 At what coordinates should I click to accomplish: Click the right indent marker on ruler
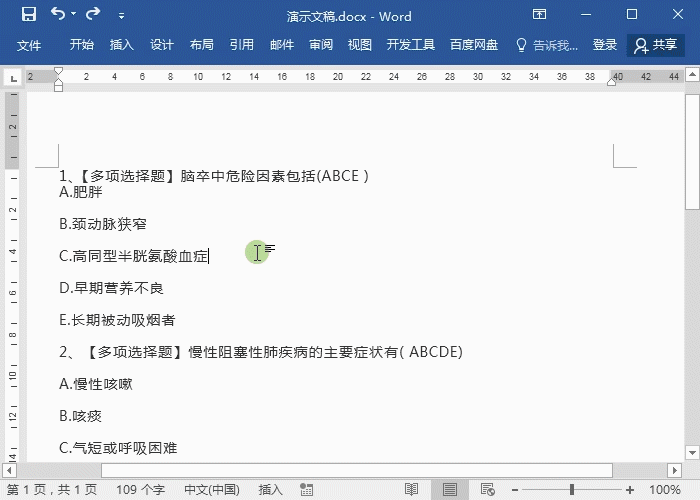pos(612,81)
